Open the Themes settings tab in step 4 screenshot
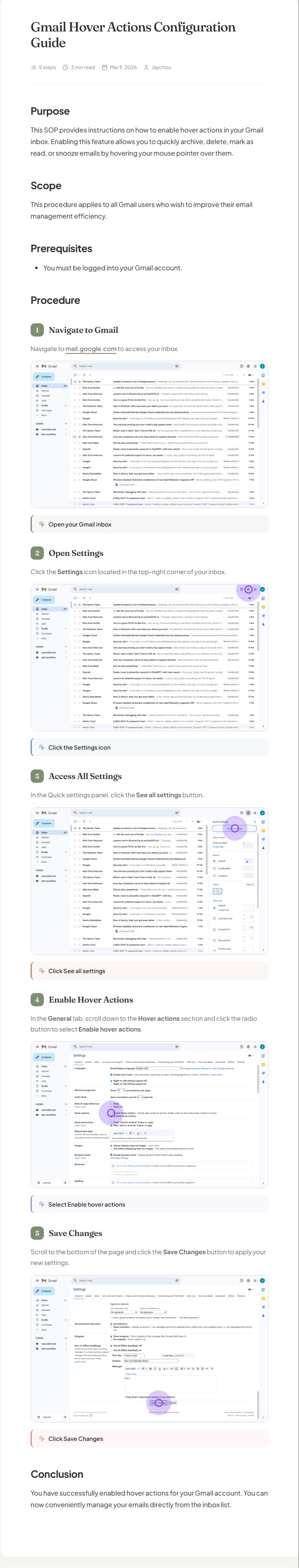 [x=241, y=1062]
